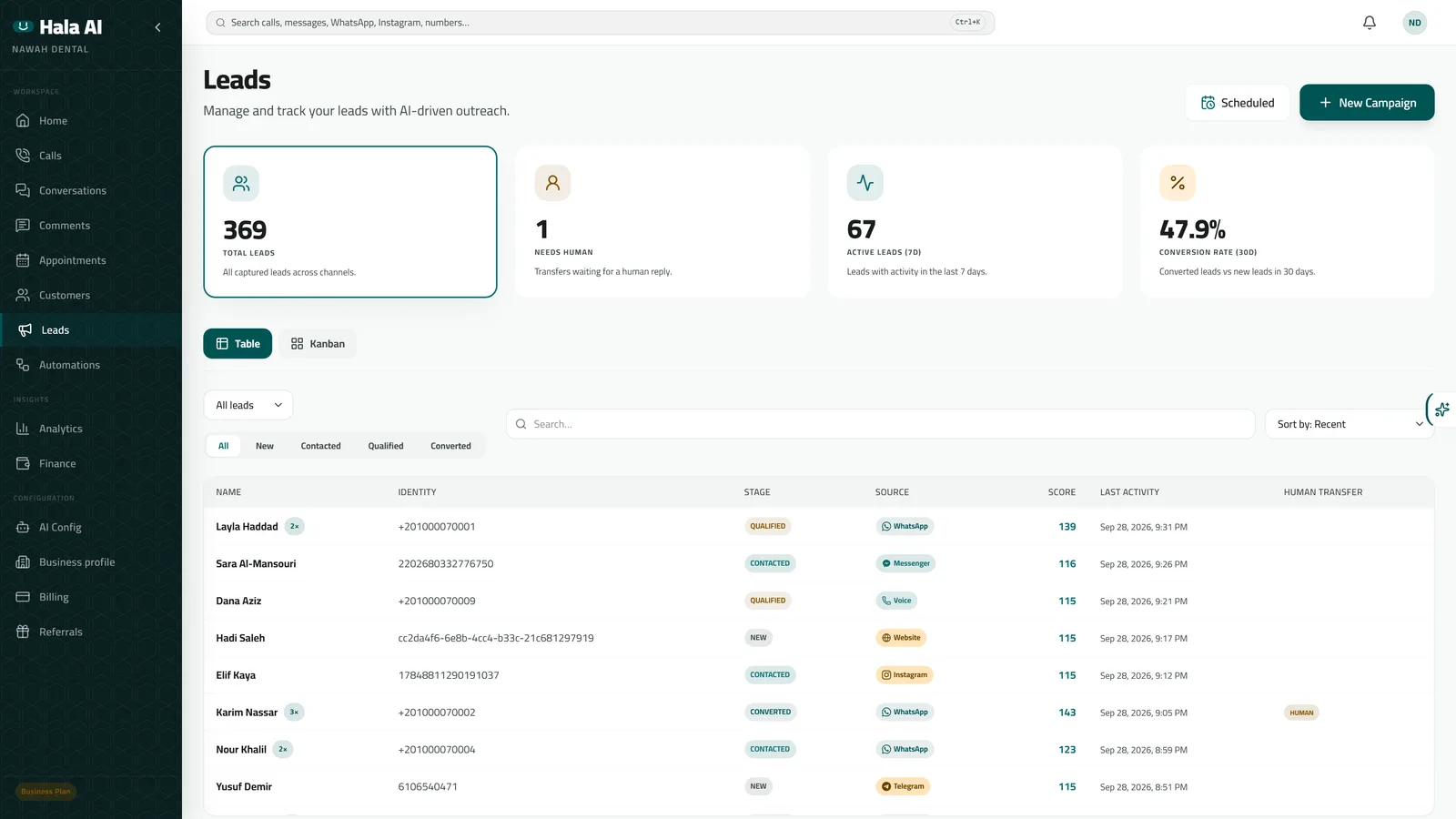Image resolution: width=1456 pixels, height=819 pixels.
Task: Filter leads by New stage
Action: (265, 446)
